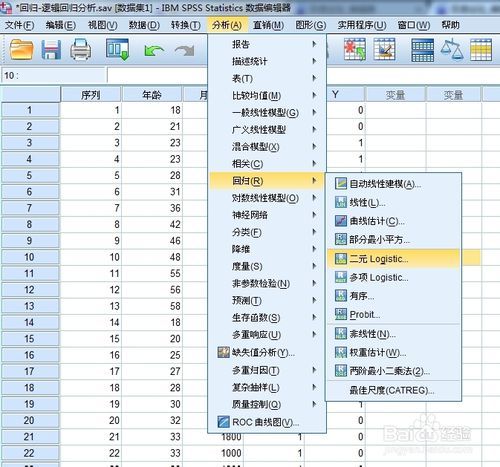500x467 pixels.
Task: Click the Recall dialog toolbar icon
Action: tap(117, 49)
